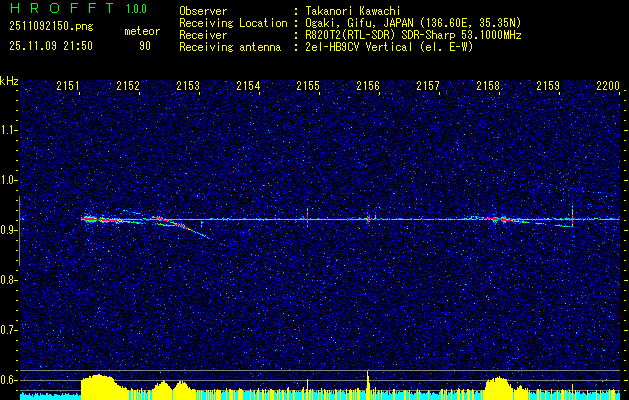Viewport: 629px width, 400px height.
Task: Click the 1.1 kHz axis label
Action: pyautogui.click(x=8, y=130)
